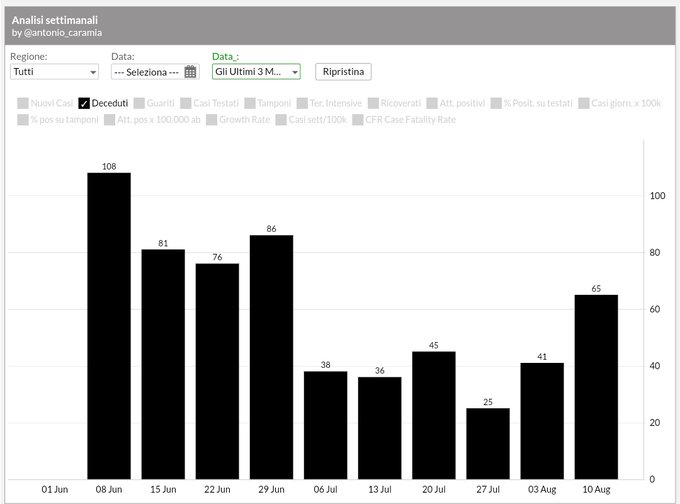Enable the % pos su tamponi checkbox

pos(23,120)
